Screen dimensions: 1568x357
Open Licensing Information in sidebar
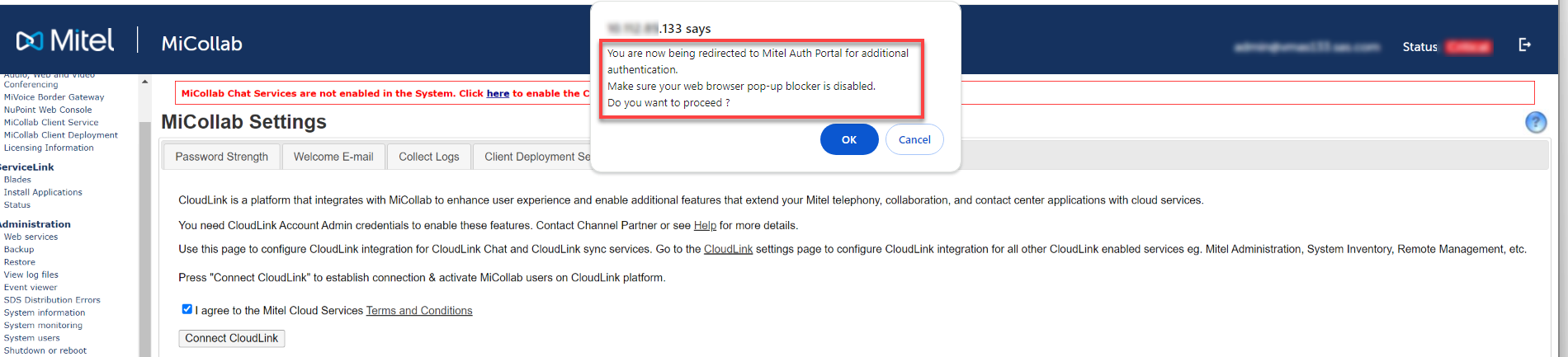coord(49,148)
